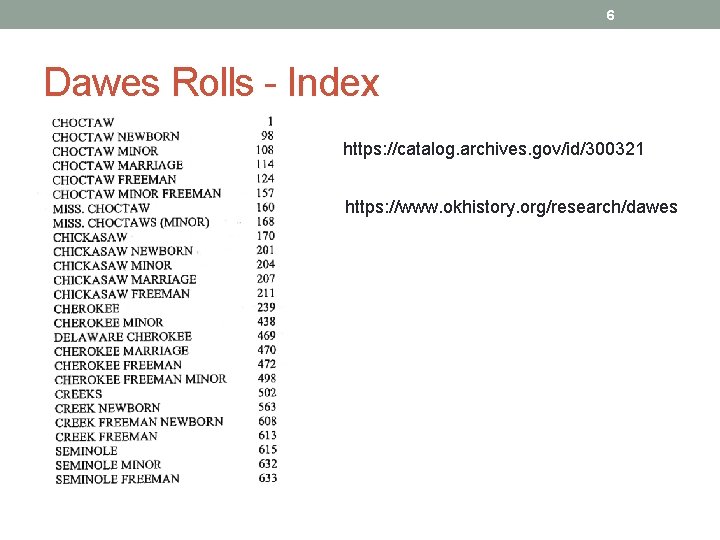Screen dimensions: 720x540
Task: Select the CHICKASAW entry
Action: pos(90,237)
